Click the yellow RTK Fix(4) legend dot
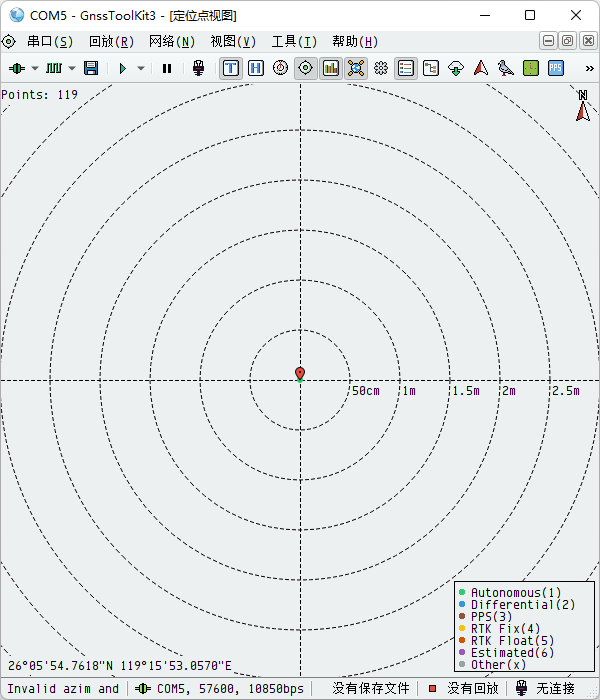This screenshot has height=700, width=600. point(462,629)
